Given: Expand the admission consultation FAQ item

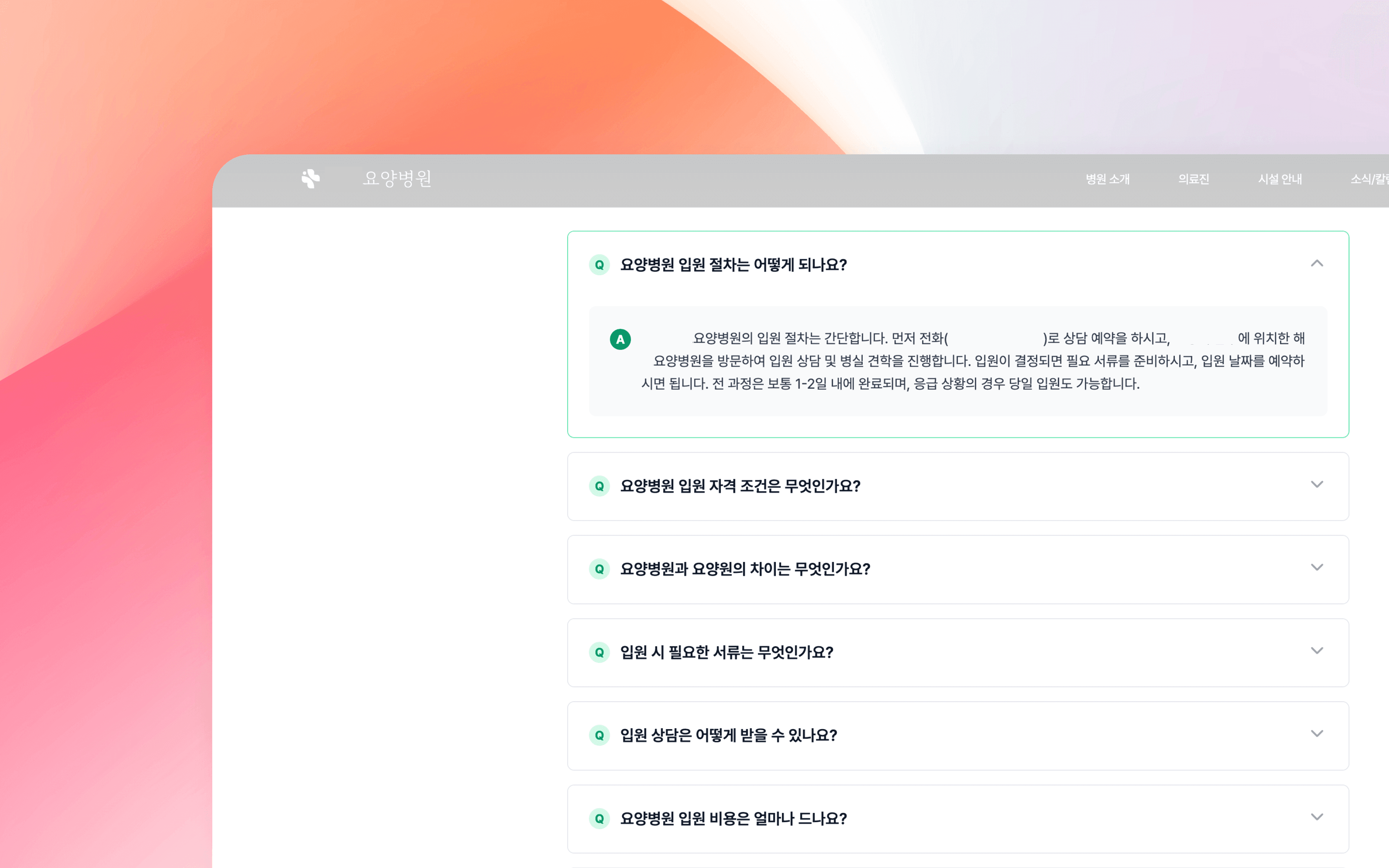Looking at the screenshot, I should tap(1318, 734).
